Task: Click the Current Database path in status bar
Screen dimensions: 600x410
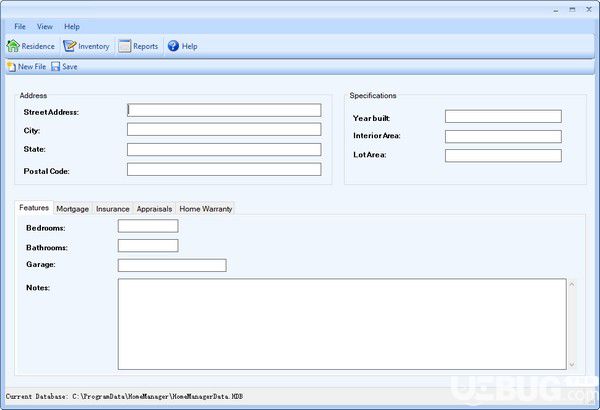Action: coord(124,396)
